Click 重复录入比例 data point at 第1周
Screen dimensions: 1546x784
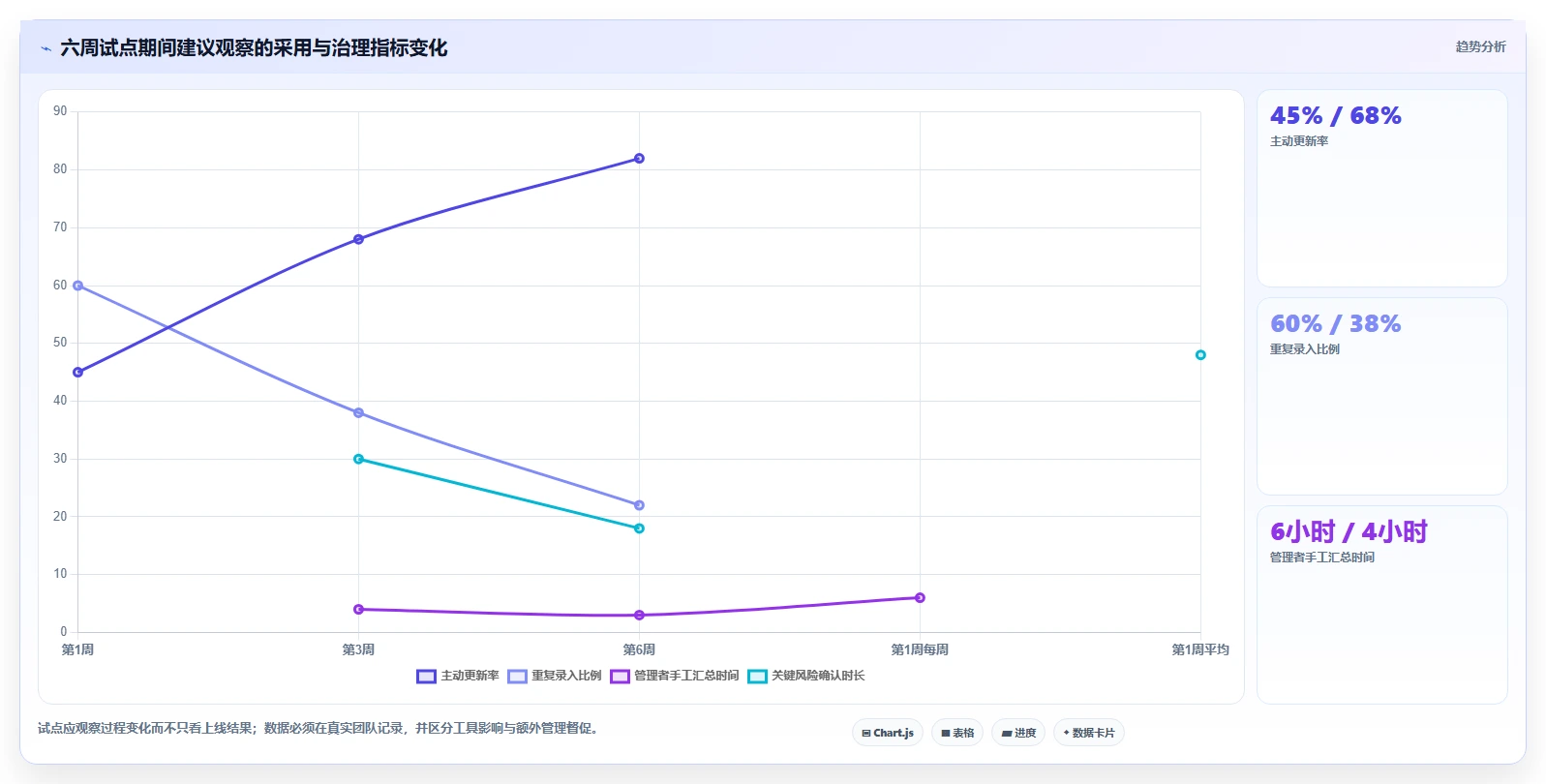click(77, 286)
